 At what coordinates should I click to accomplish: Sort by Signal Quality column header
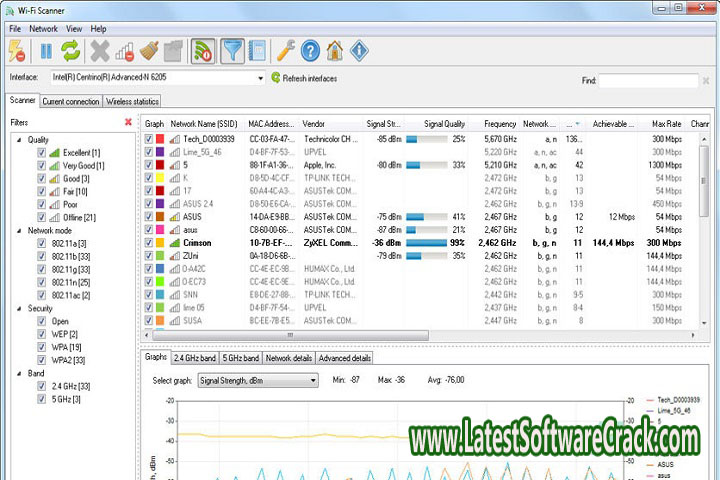444,124
